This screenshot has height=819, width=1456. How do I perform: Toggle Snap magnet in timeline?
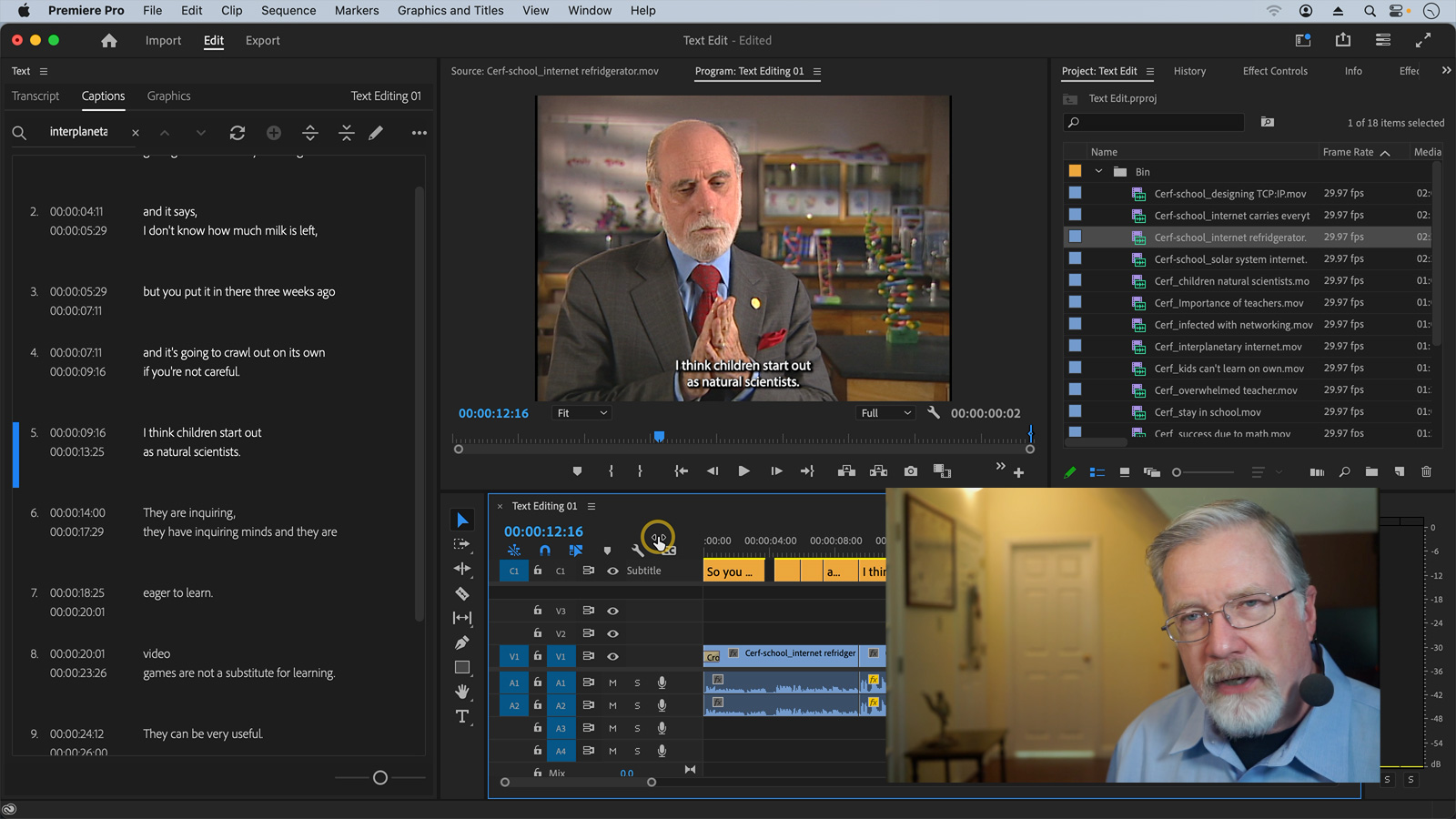coord(545,551)
